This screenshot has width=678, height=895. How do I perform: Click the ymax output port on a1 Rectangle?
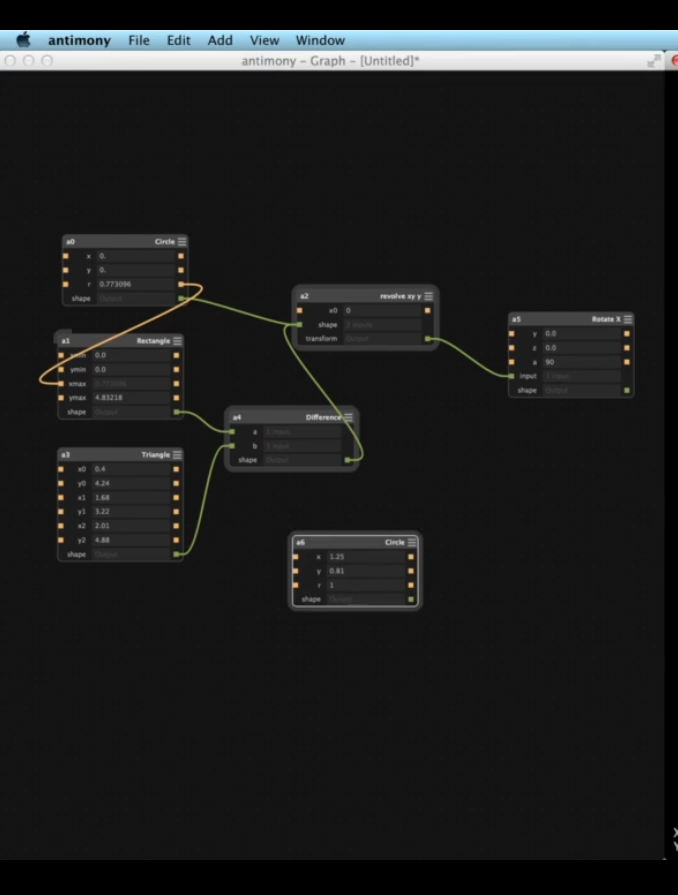[176, 398]
